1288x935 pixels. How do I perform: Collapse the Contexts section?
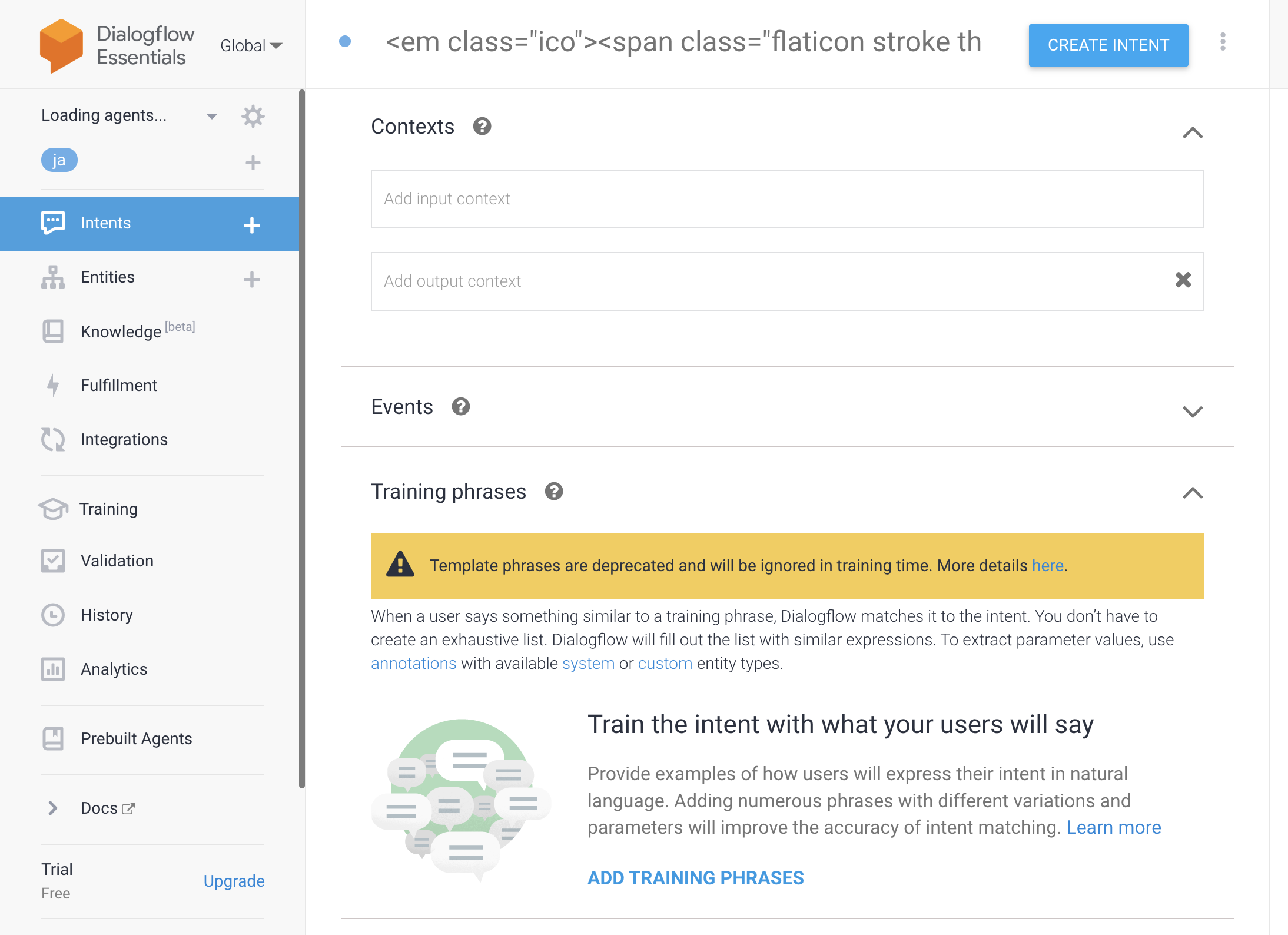(1192, 133)
